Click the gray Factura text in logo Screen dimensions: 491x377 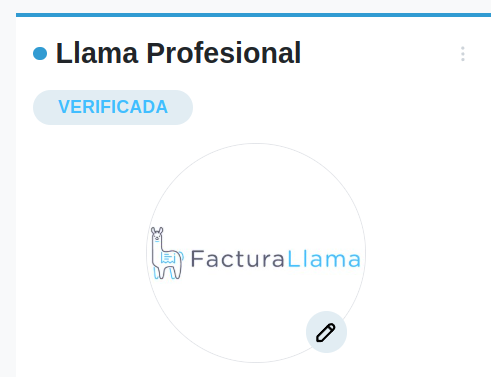238,259
